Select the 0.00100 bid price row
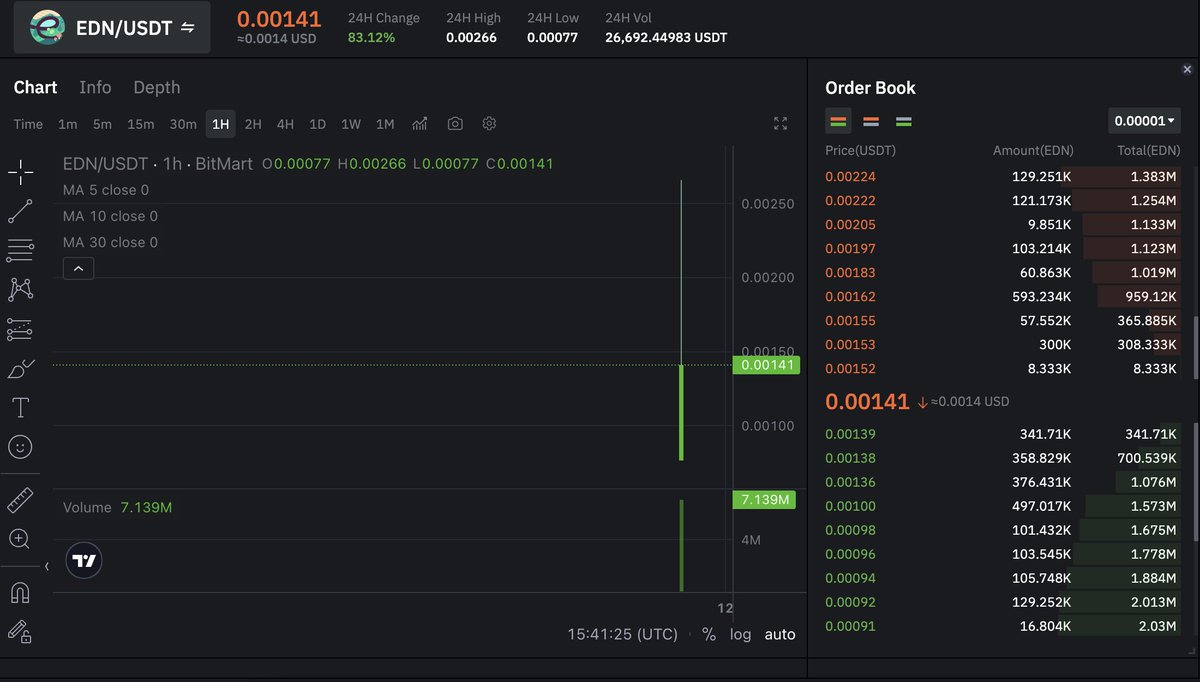This screenshot has height=682, width=1200. (1002, 506)
